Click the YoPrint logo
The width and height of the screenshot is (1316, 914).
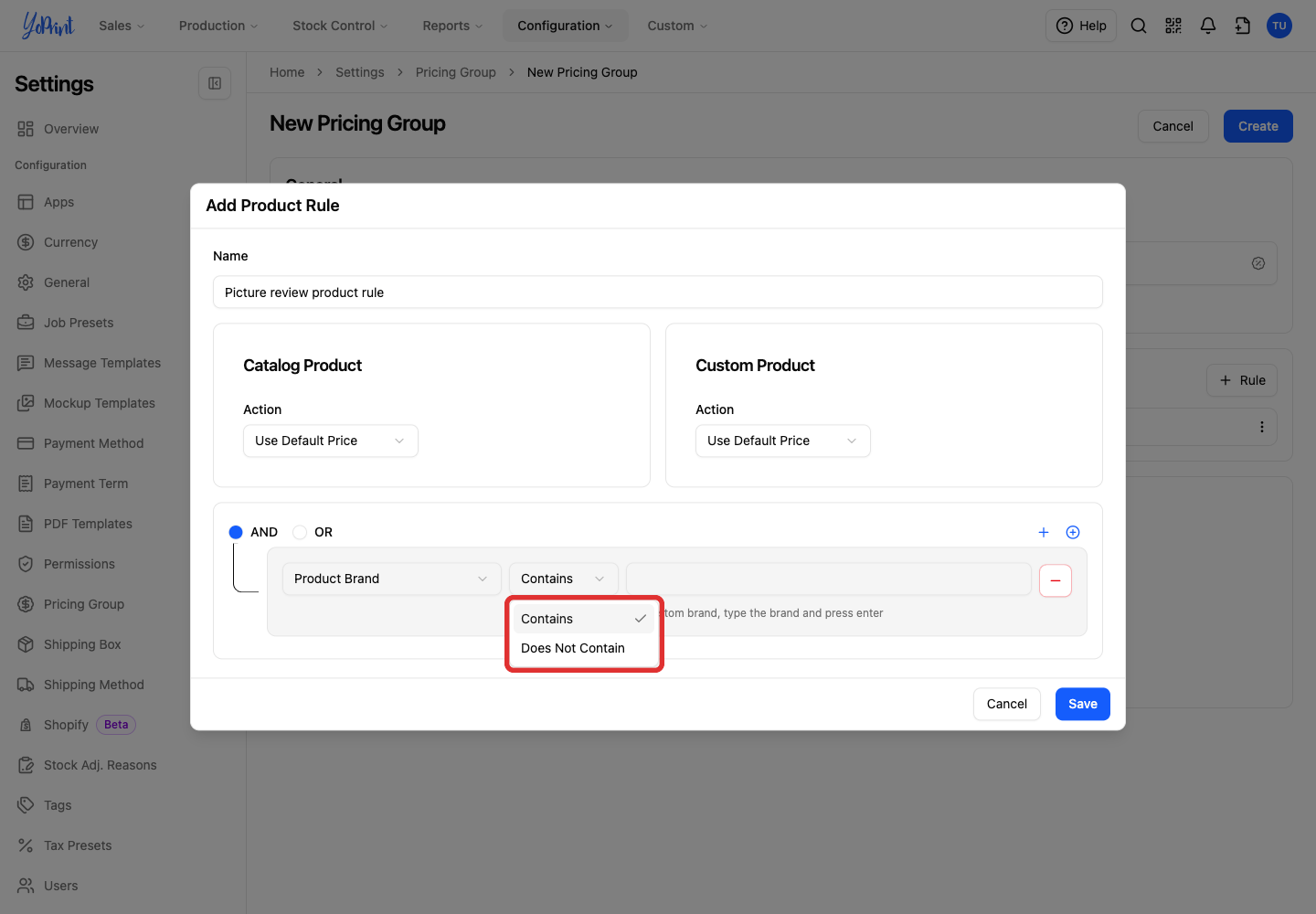click(x=48, y=26)
